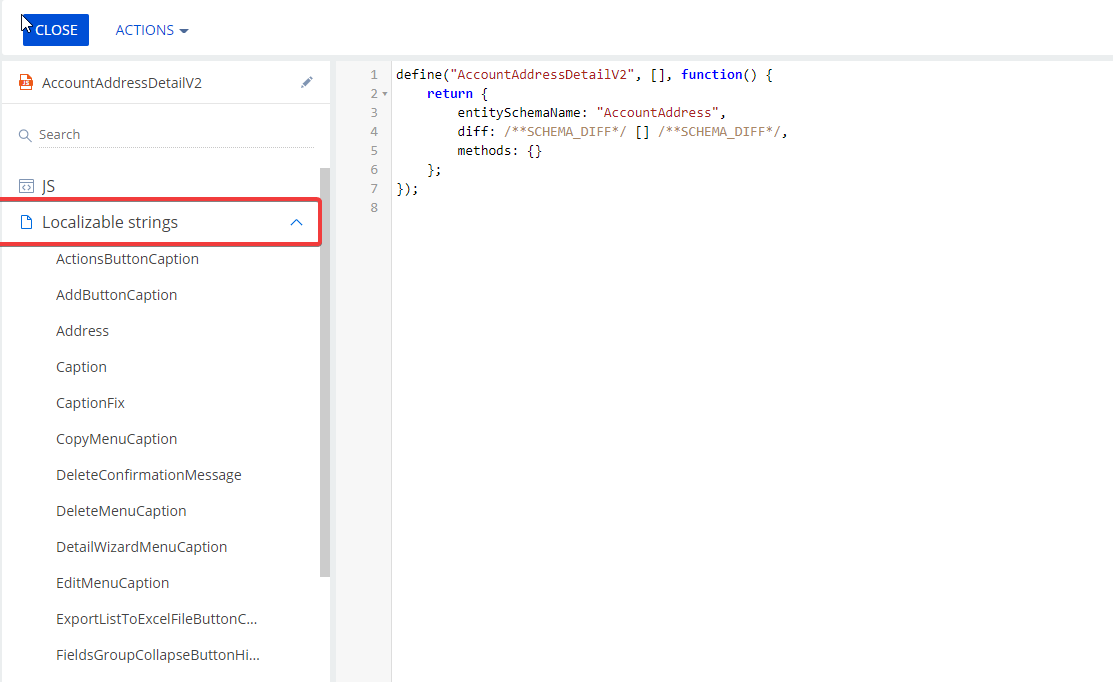
Task: Click the document icon beside Localizable strings
Action: (26, 222)
